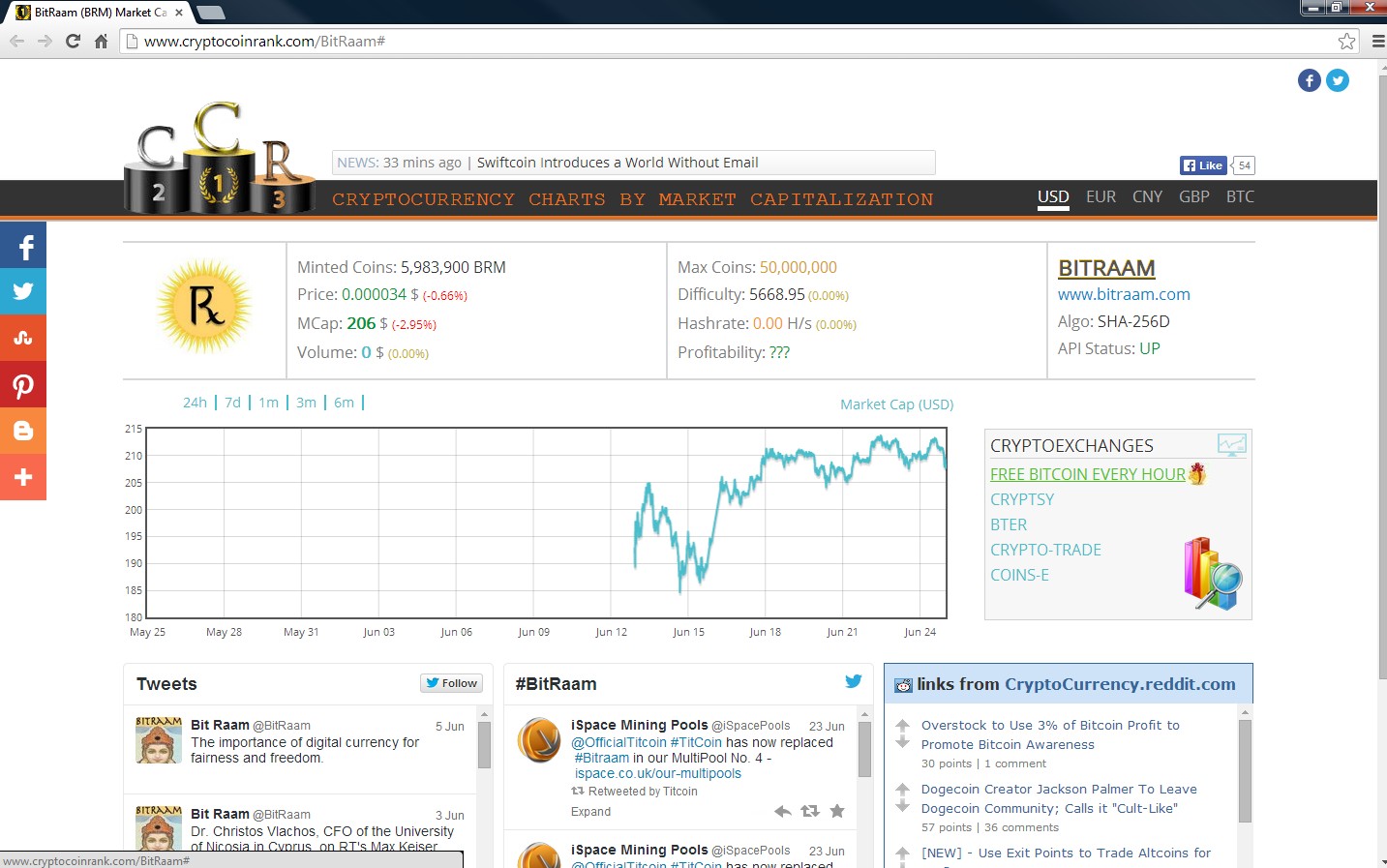Click the Facebook Like button
This screenshot has width=1387, height=868.
[x=1203, y=165]
